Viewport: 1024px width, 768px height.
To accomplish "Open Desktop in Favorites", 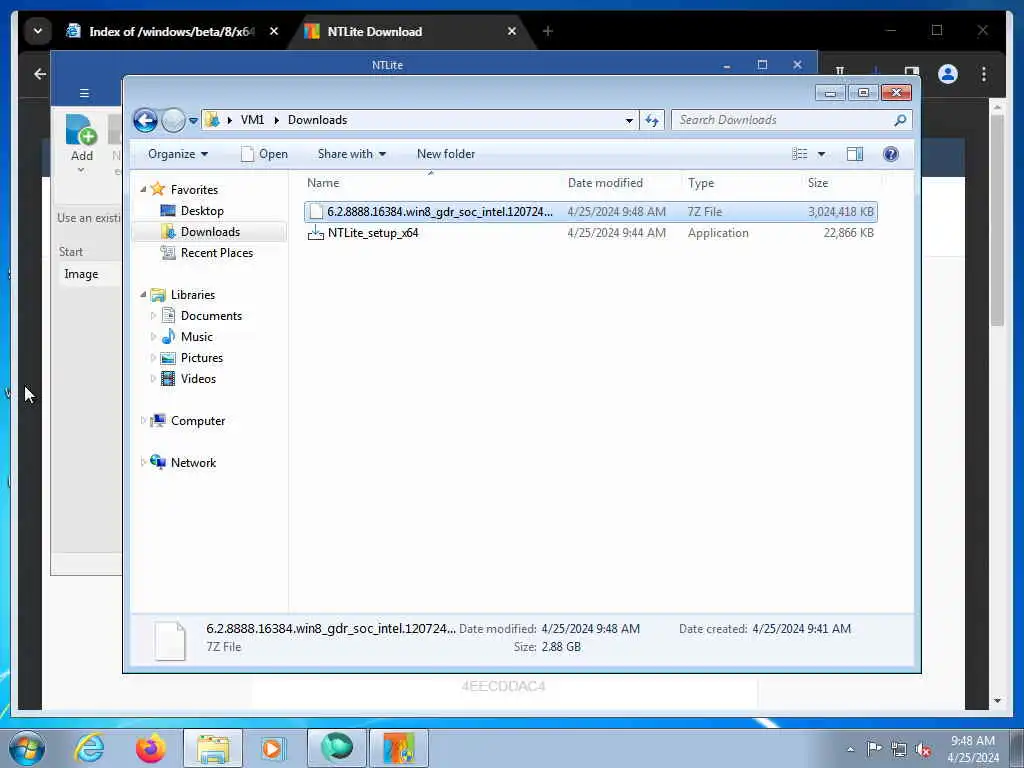I will click(202, 211).
